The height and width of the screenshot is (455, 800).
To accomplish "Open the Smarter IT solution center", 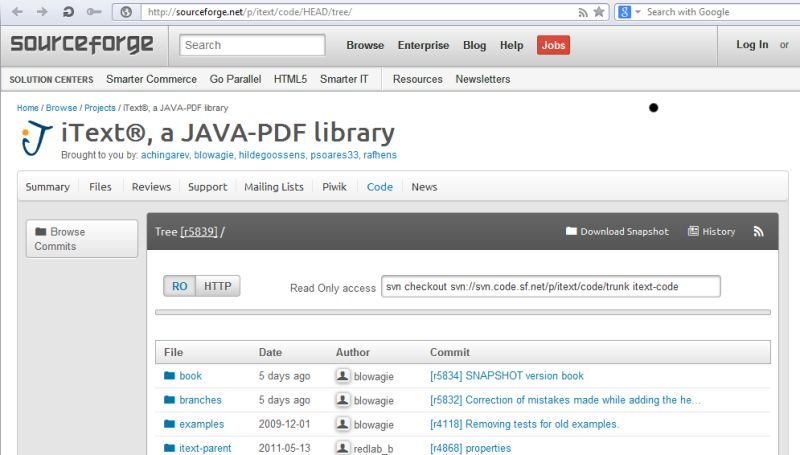I will pos(344,79).
